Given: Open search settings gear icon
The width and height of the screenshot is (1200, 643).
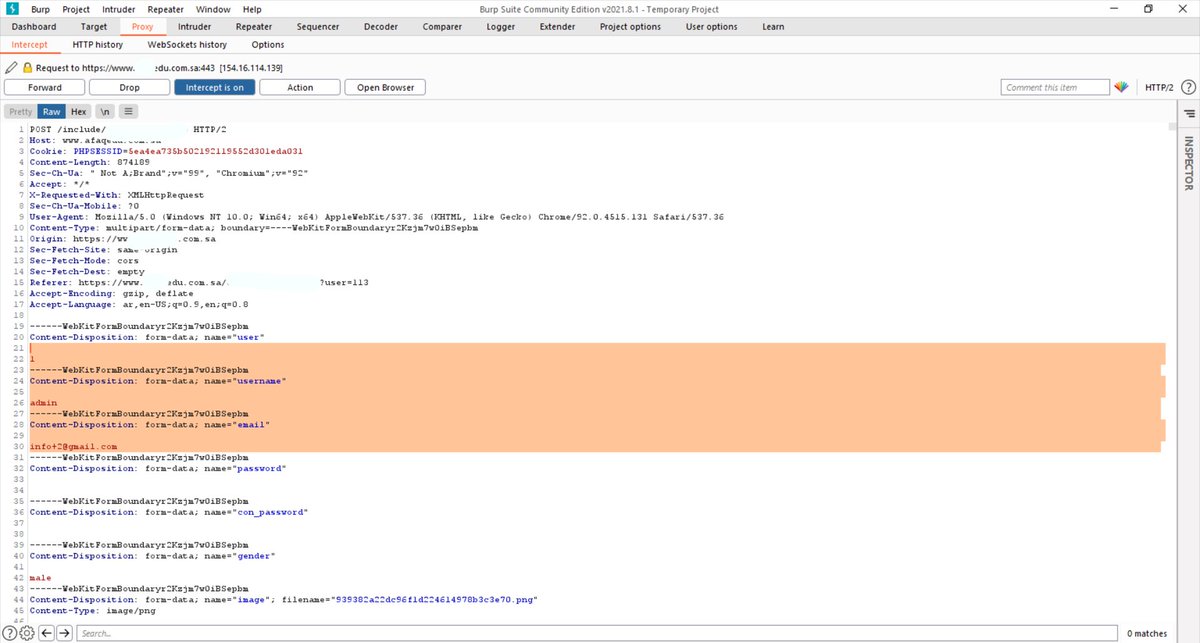Looking at the screenshot, I should click(x=27, y=633).
